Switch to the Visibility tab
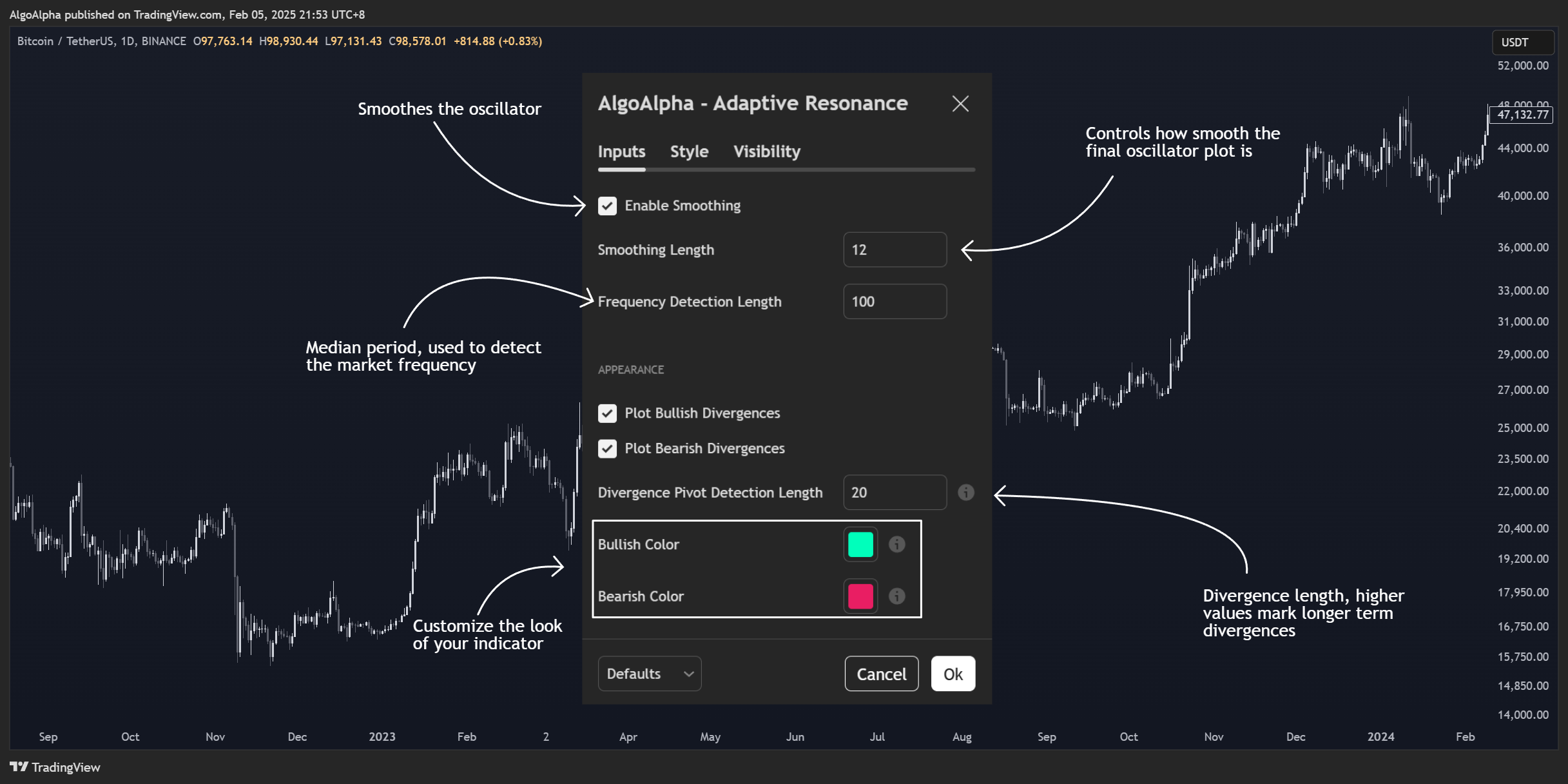 767,152
